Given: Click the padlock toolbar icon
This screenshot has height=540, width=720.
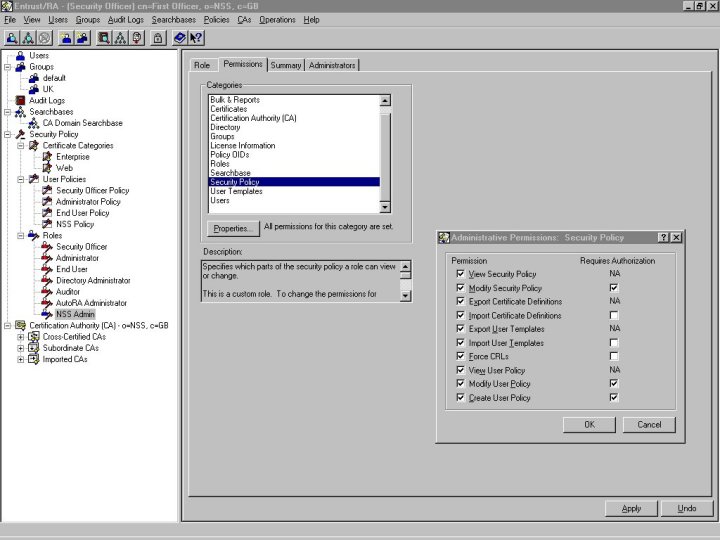Looking at the screenshot, I should 158,38.
